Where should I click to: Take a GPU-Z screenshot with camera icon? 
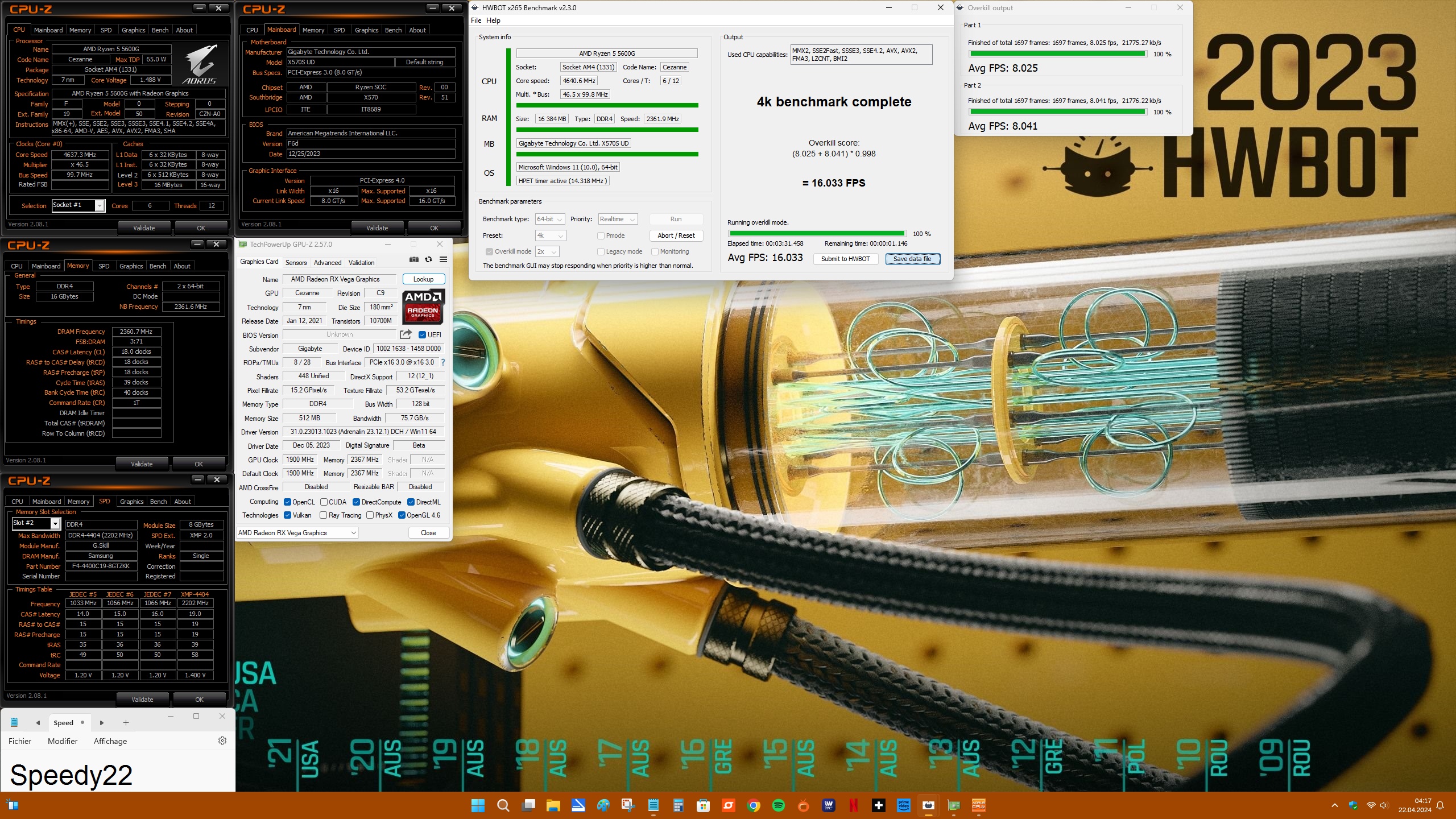[413, 259]
